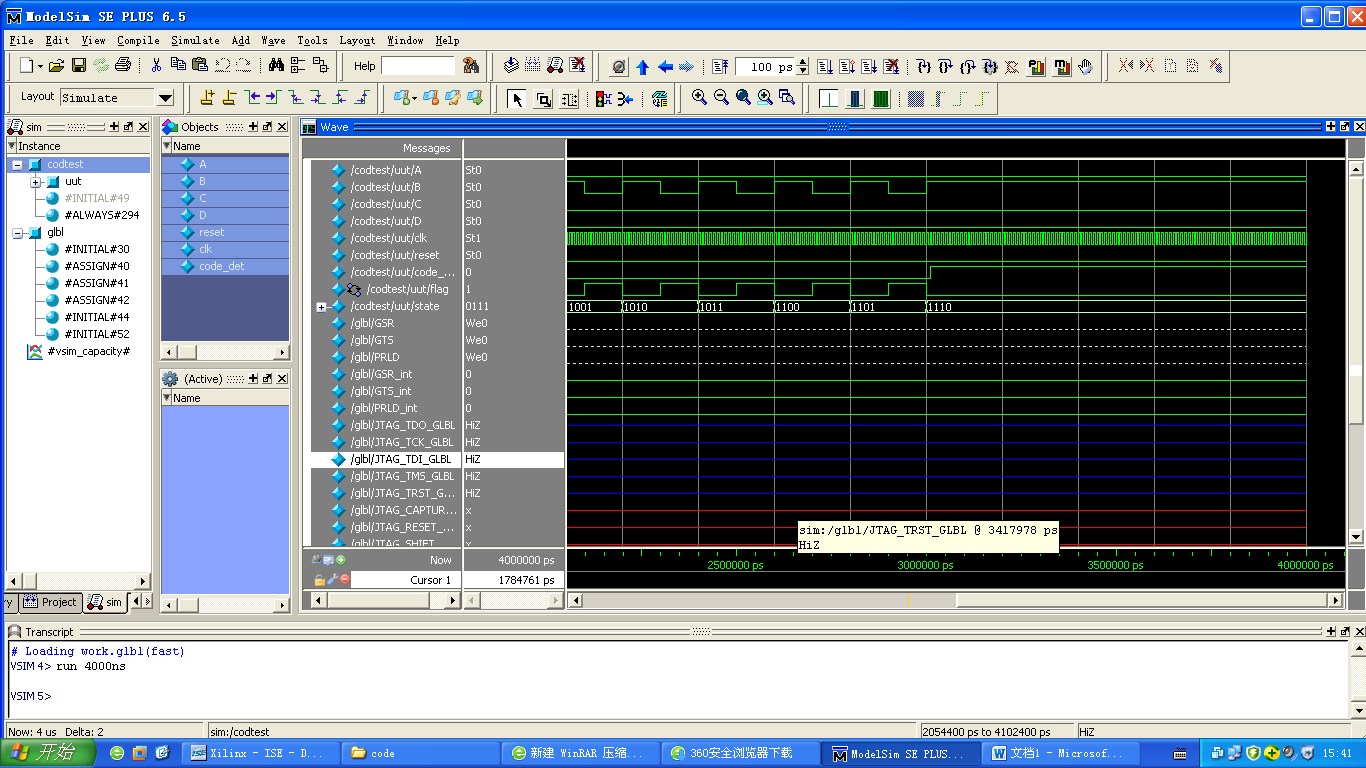Click the Zoom Out magnifier icon
Image resolution: width=1366 pixels, height=768 pixels.
click(x=721, y=98)
